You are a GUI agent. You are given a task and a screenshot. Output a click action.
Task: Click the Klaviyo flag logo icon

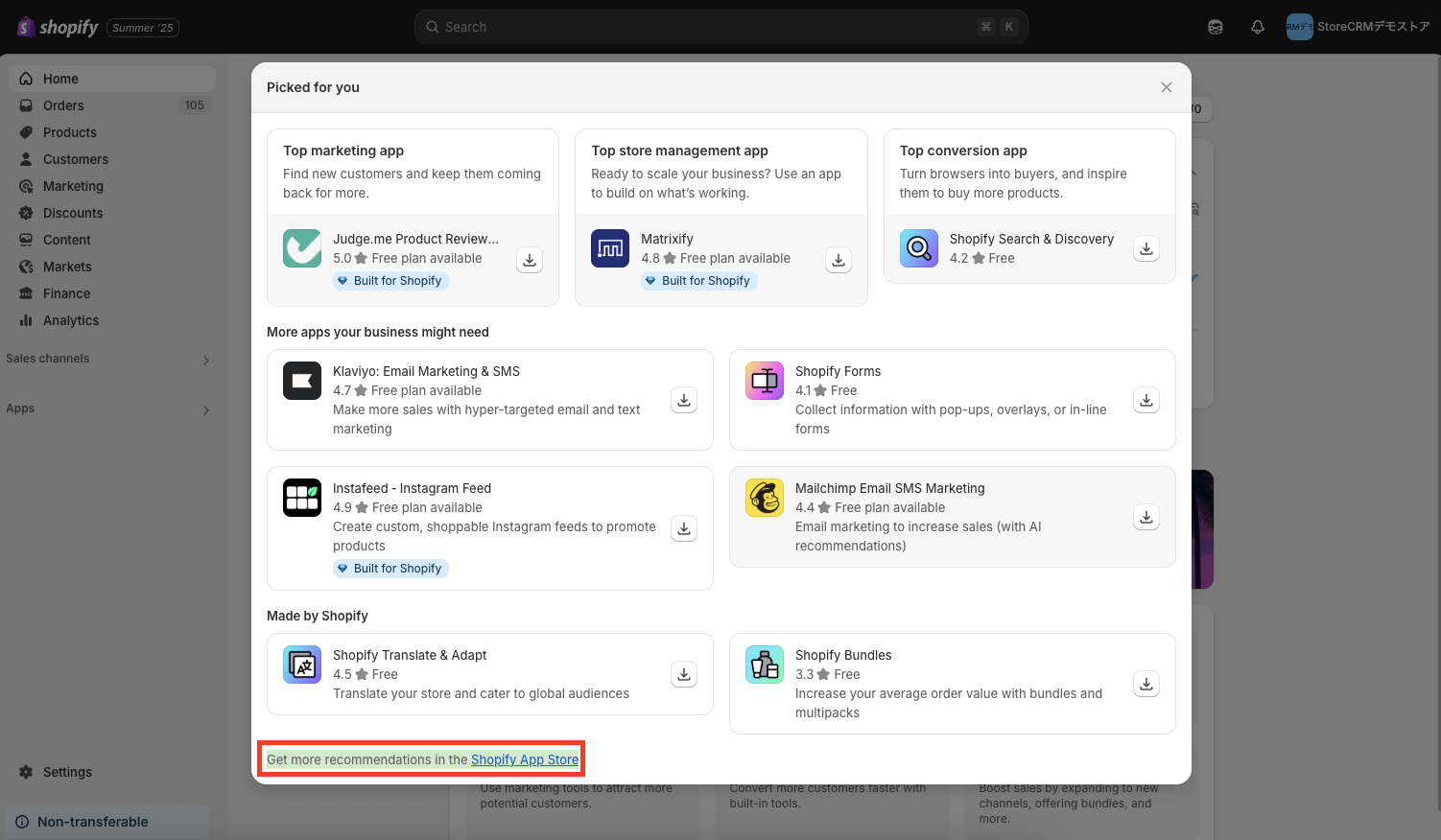(x=302, y=381)
